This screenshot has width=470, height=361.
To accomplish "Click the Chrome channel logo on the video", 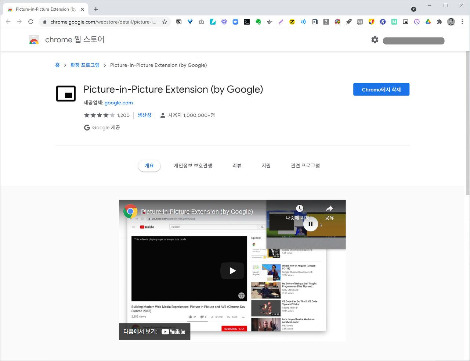I will 130,211.
